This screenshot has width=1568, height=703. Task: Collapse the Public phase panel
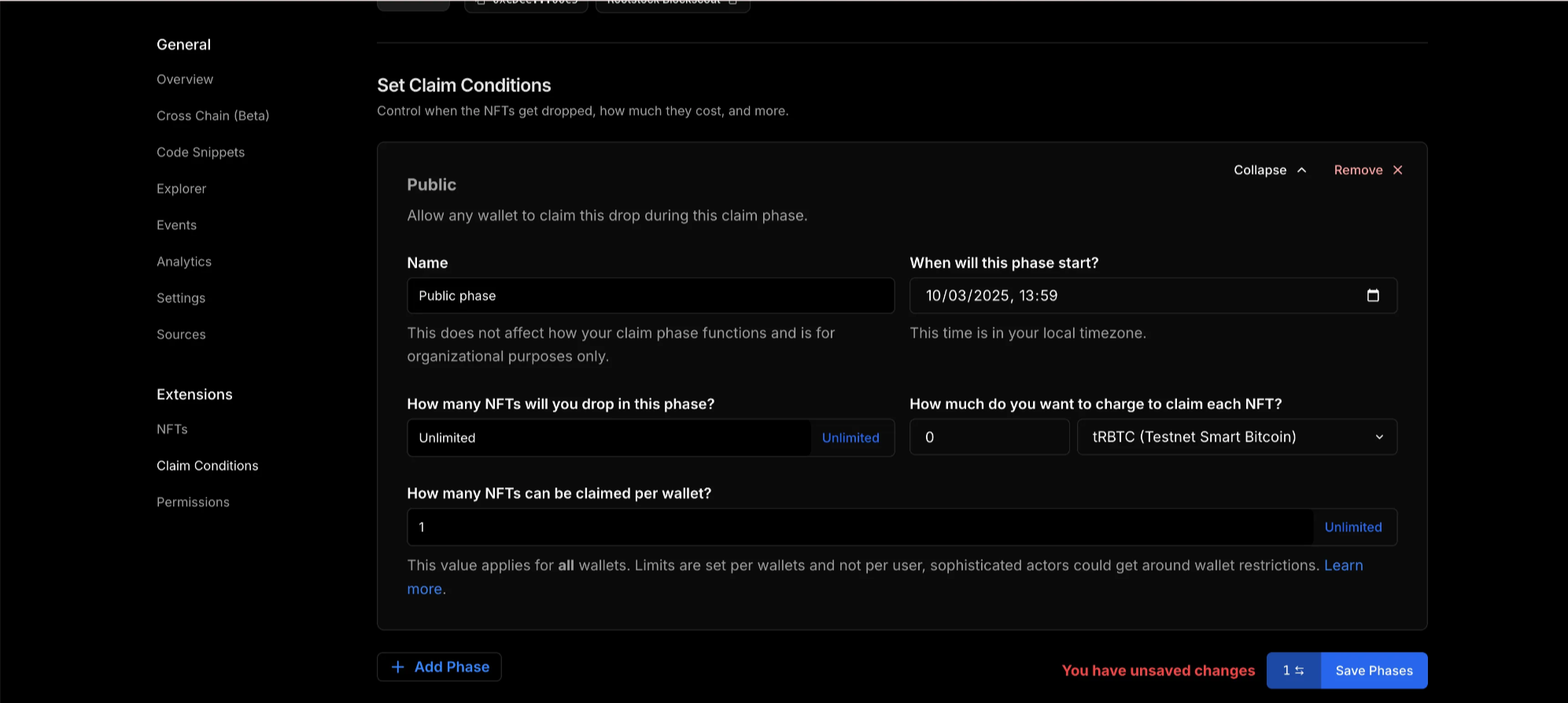click(x=1270, y=170)
